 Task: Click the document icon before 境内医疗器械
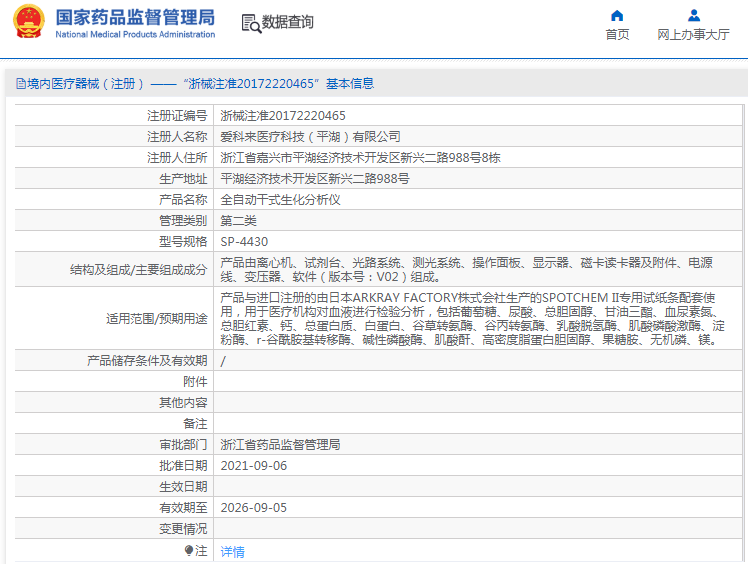pos(20,84)
